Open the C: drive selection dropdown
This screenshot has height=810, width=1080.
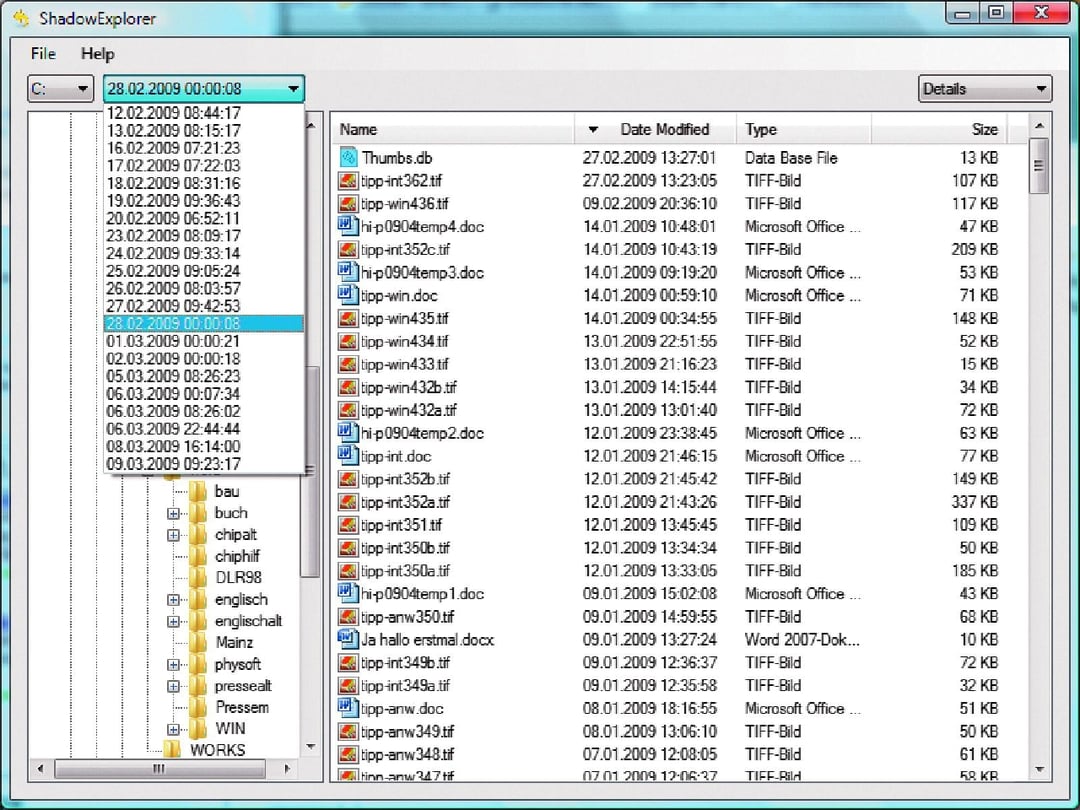(x=60, y=89)
